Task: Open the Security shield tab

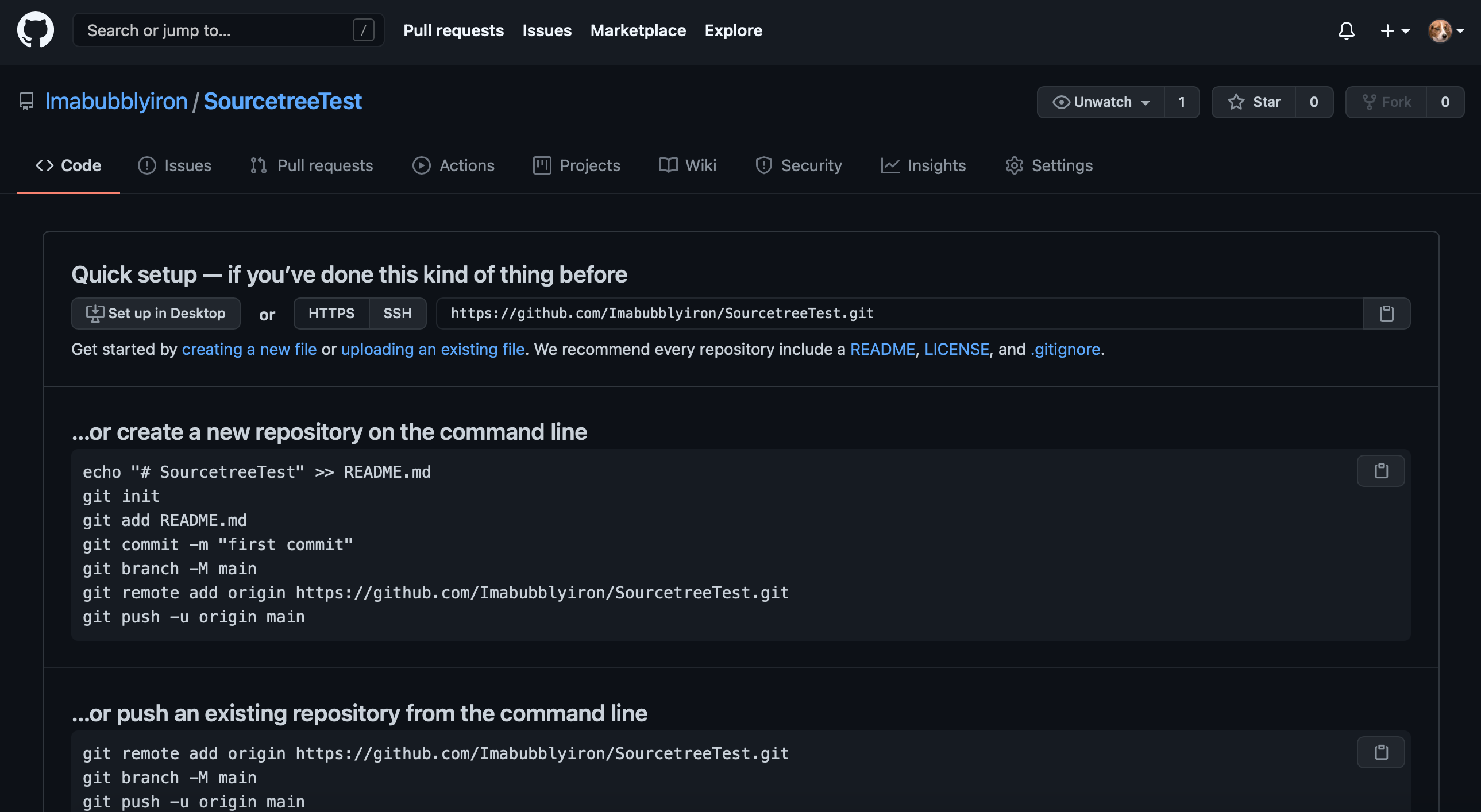Action: tap(799, 165)
